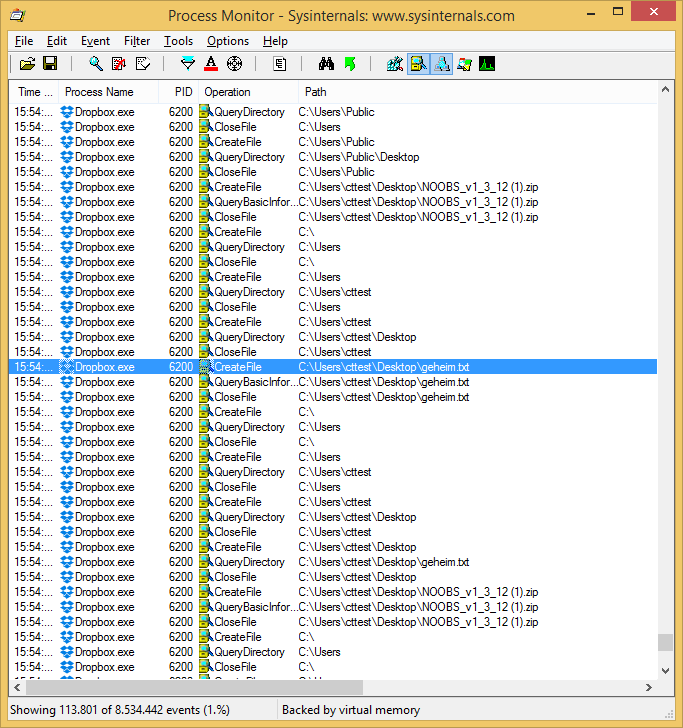The image size is (683, 728).
Task: Select the highlighted CreateFile geheim.txt row
Action: point(333,367)
